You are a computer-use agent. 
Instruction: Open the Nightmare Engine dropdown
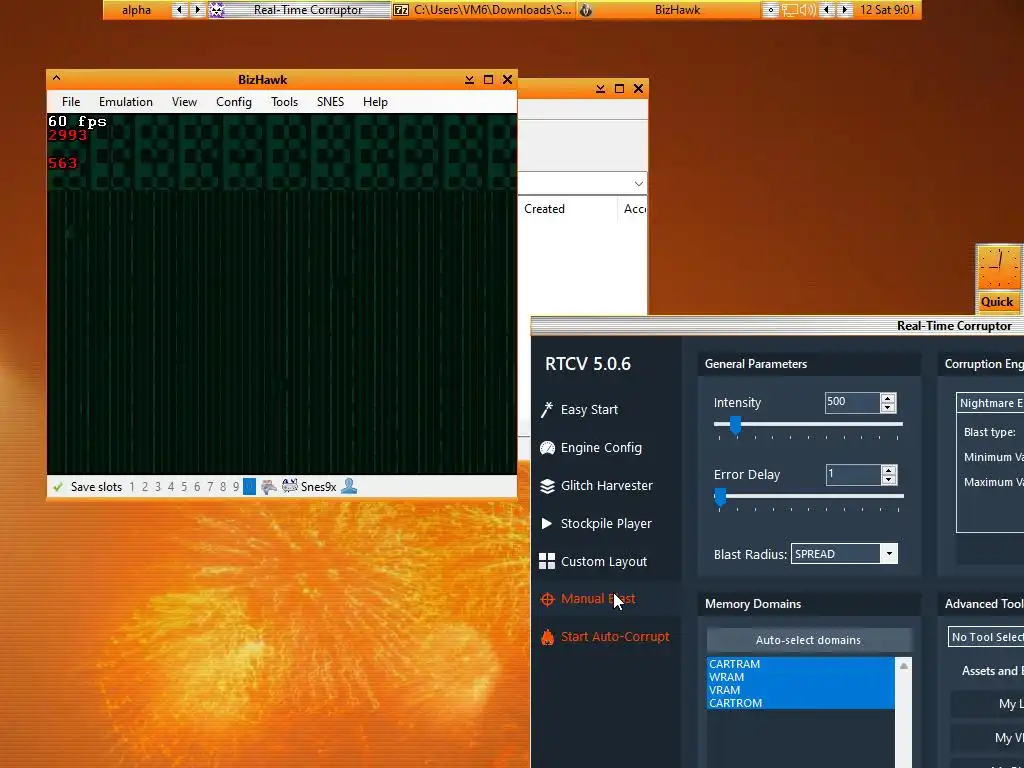point(990,403)
